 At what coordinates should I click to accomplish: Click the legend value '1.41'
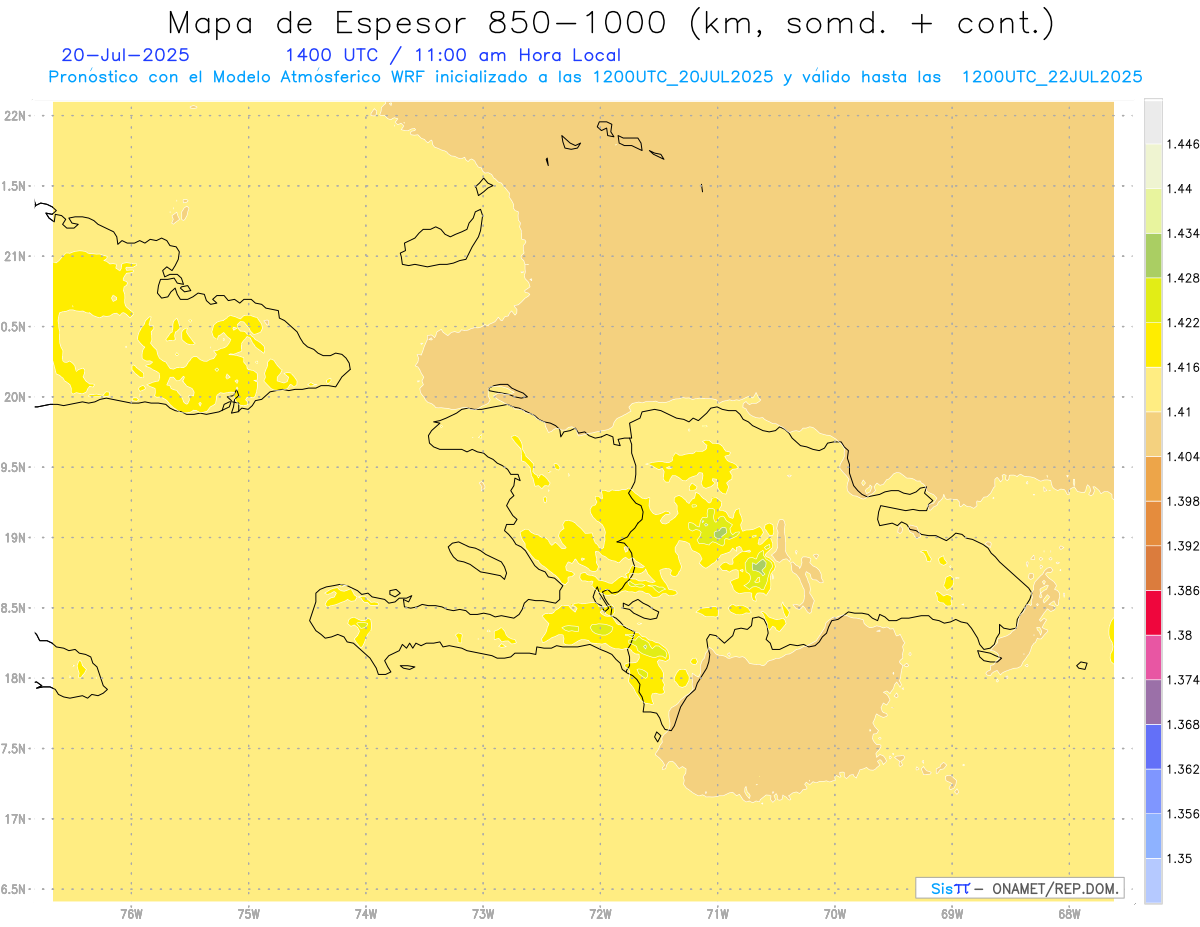point(1180,412)
